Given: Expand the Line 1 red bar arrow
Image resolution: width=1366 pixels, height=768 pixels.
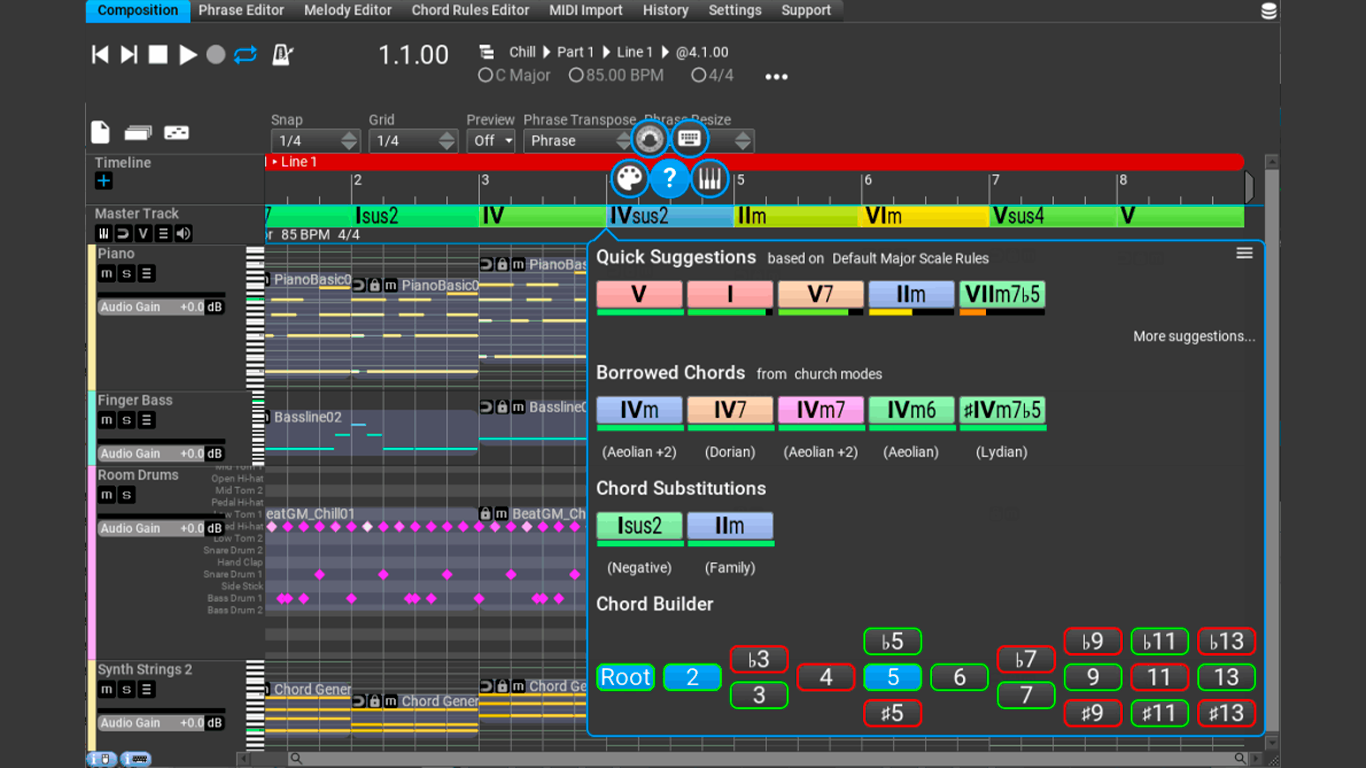Looking at the screenshot, I should [275, 162].
